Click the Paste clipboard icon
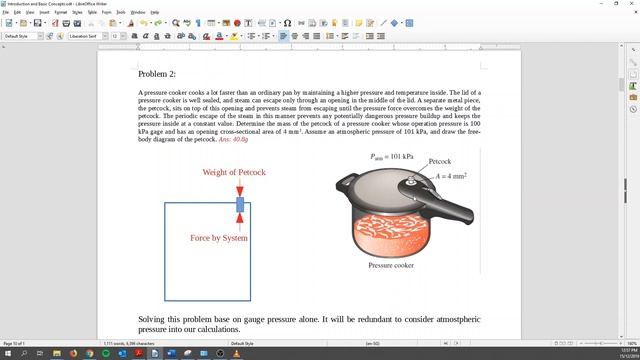 113,23
